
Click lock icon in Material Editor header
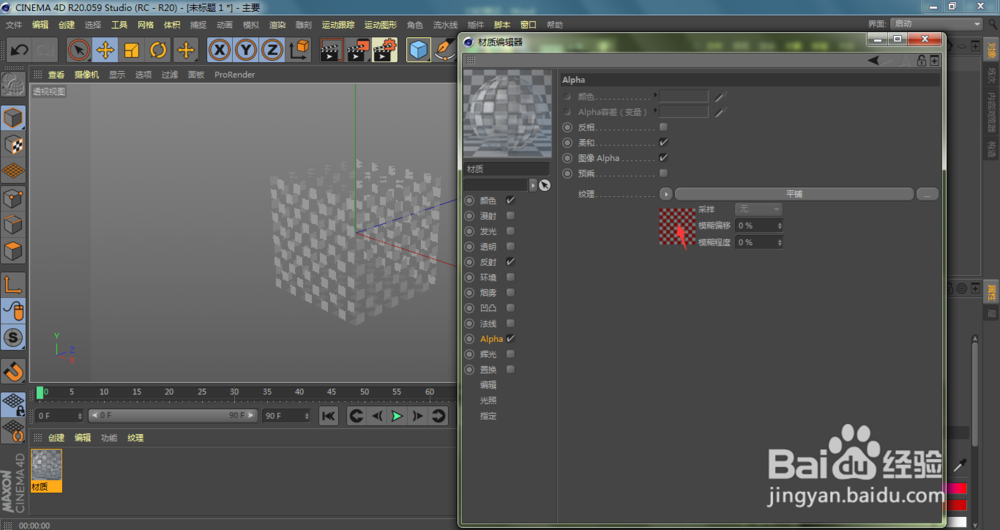pyautogui.click(x=921, y=61)
